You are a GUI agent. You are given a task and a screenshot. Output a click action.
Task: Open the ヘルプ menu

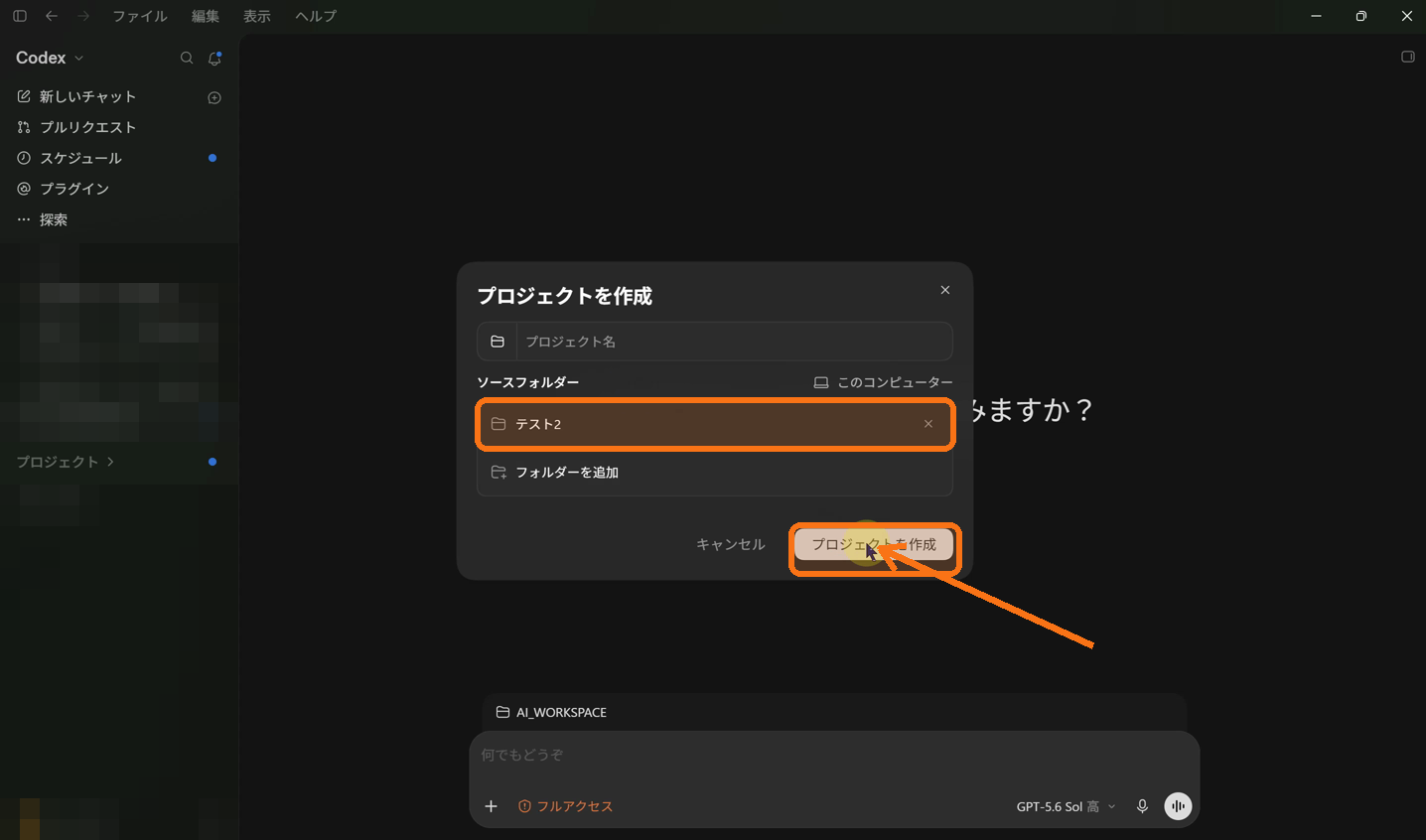pyautogui.click(x=316, y=16)
